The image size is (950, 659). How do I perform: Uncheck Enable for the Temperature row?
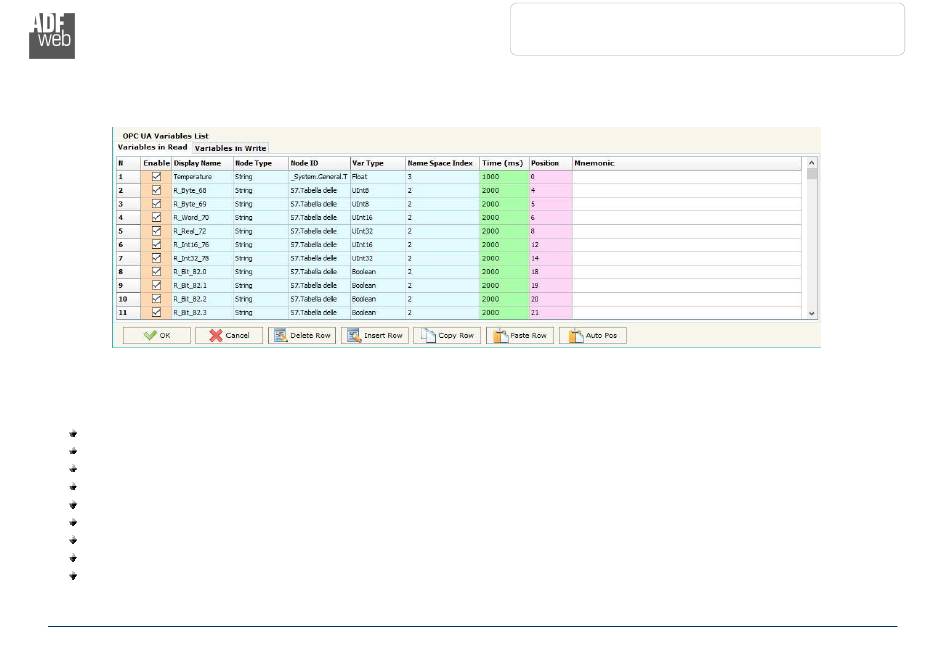click(x=156, y=176)
